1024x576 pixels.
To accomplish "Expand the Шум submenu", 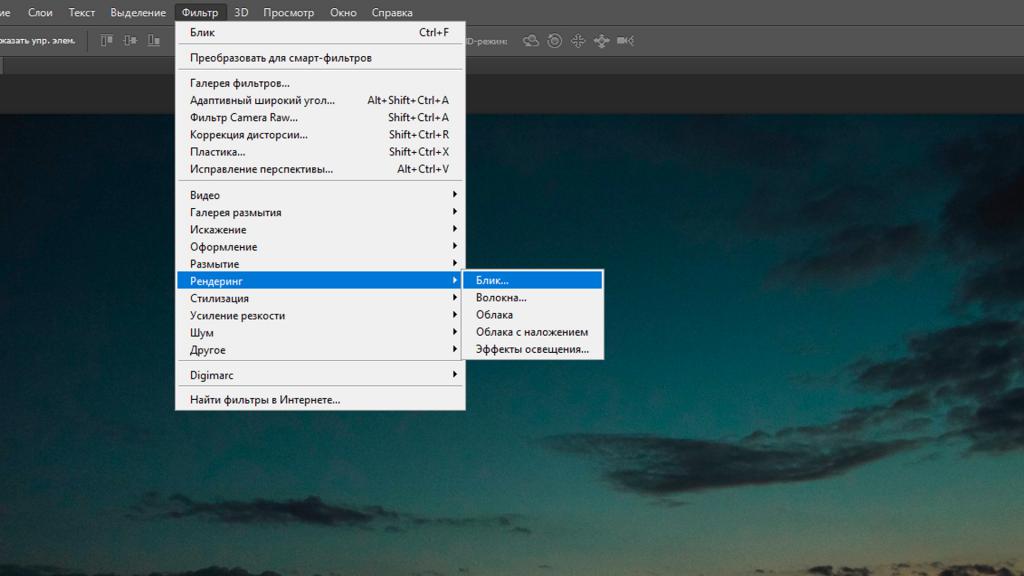I will coord(320,332).
